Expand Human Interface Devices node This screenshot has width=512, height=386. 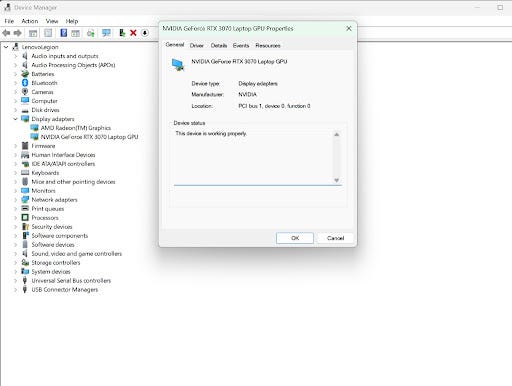tap(15, 155)
